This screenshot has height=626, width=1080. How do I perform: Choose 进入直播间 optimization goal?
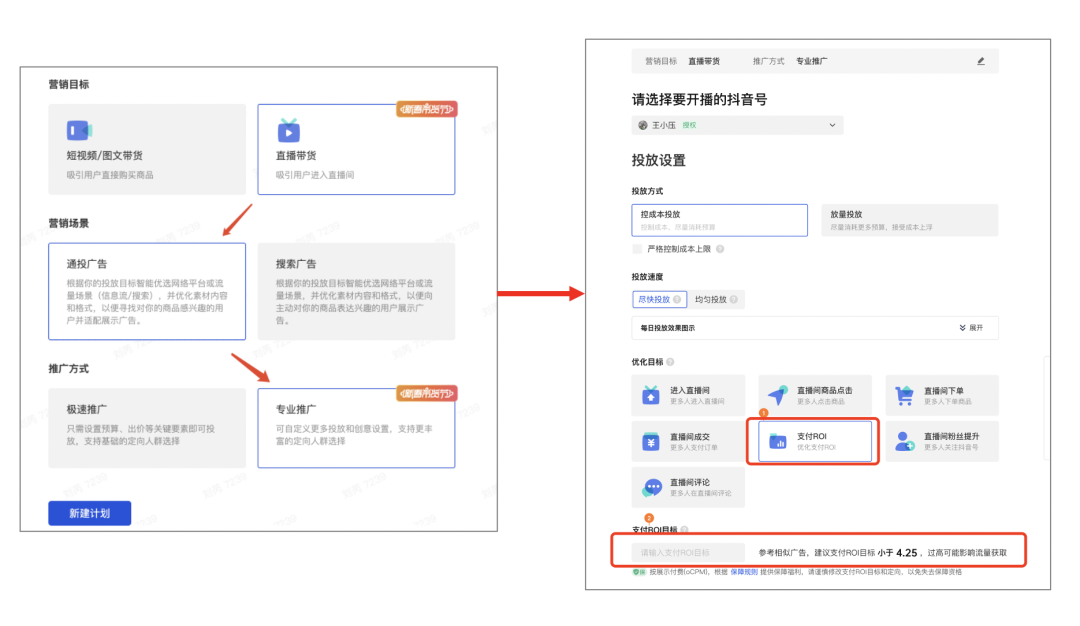tap(688, 395)
